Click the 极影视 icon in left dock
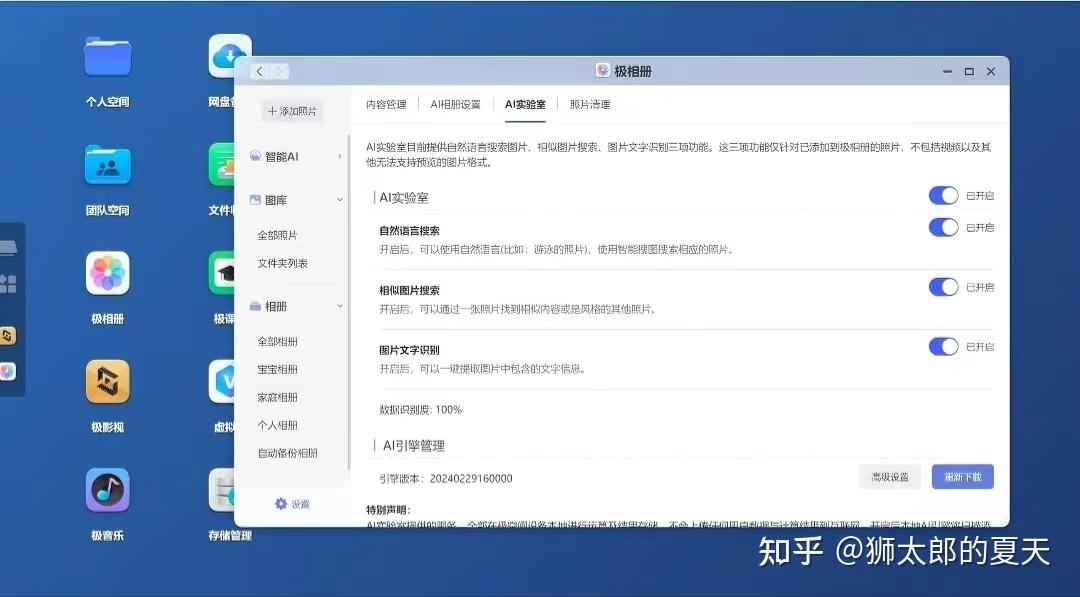1080x597 pixels. point(8,336)
